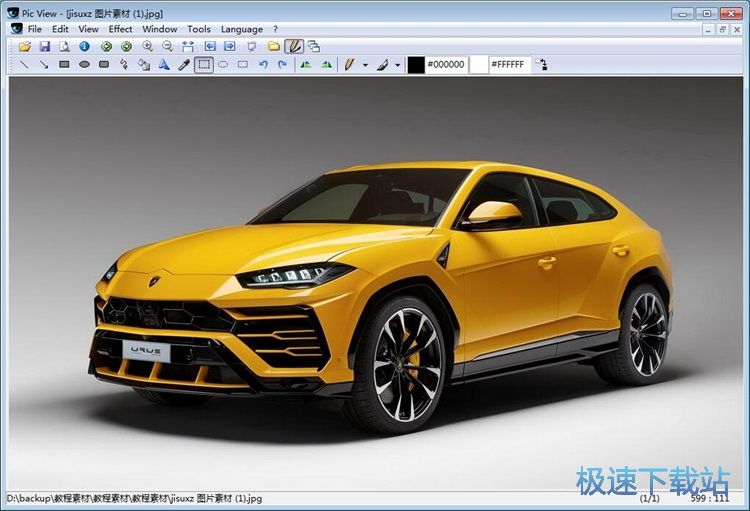Toggle the rectangular selection tool

(204, 64)
